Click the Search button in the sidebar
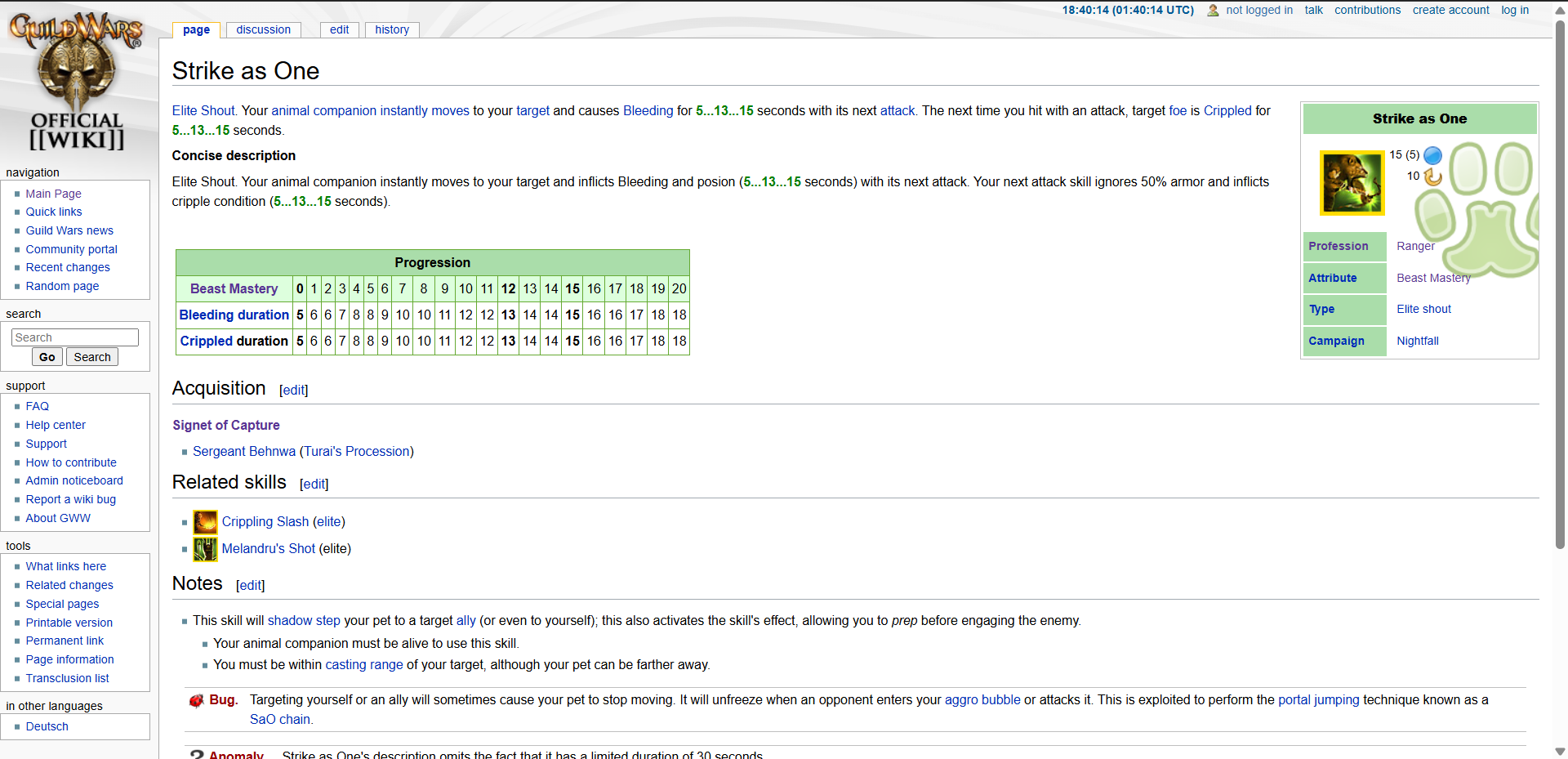The height and width of the screenshot is (759, 1568). (92, 357)
